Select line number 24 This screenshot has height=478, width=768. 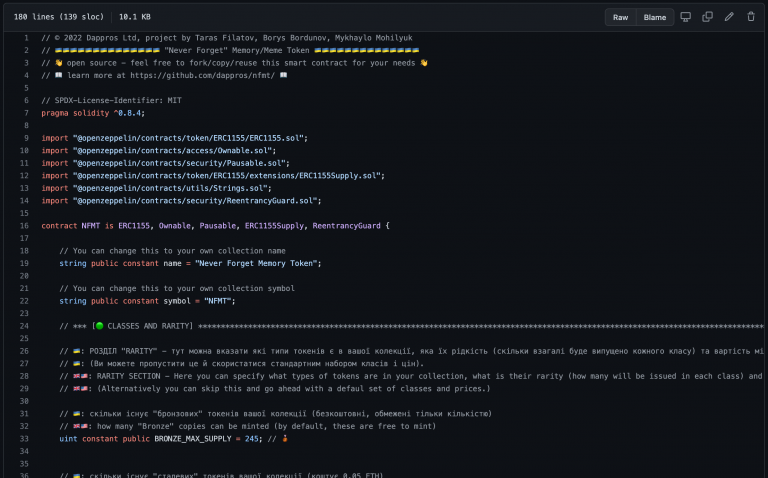tap(24, 326)
